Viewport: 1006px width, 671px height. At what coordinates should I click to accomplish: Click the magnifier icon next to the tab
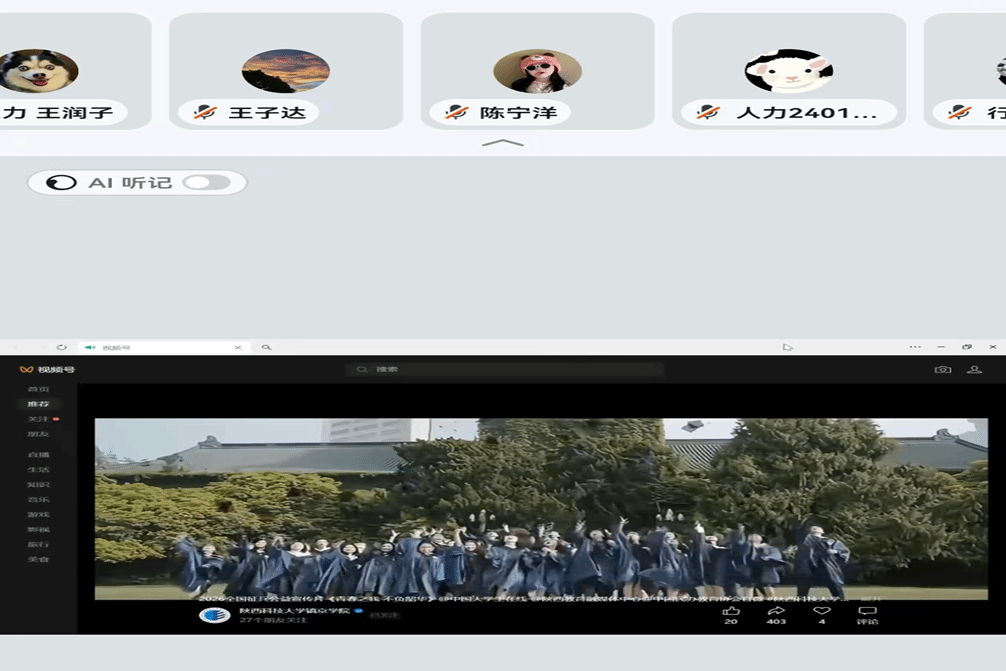[x=266, y=347]
